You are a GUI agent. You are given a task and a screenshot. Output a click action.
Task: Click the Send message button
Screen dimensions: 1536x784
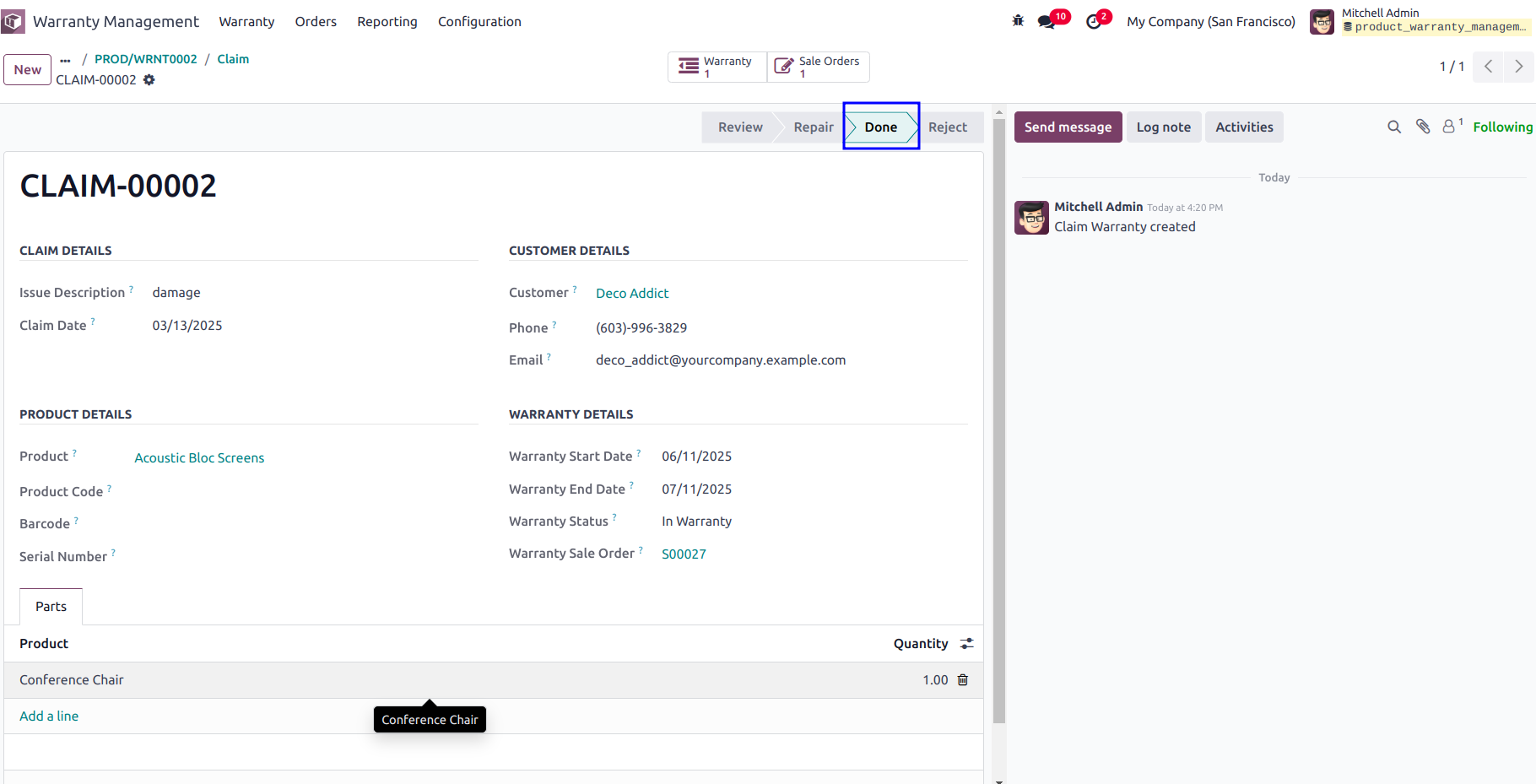click(x=1068, y=127)
